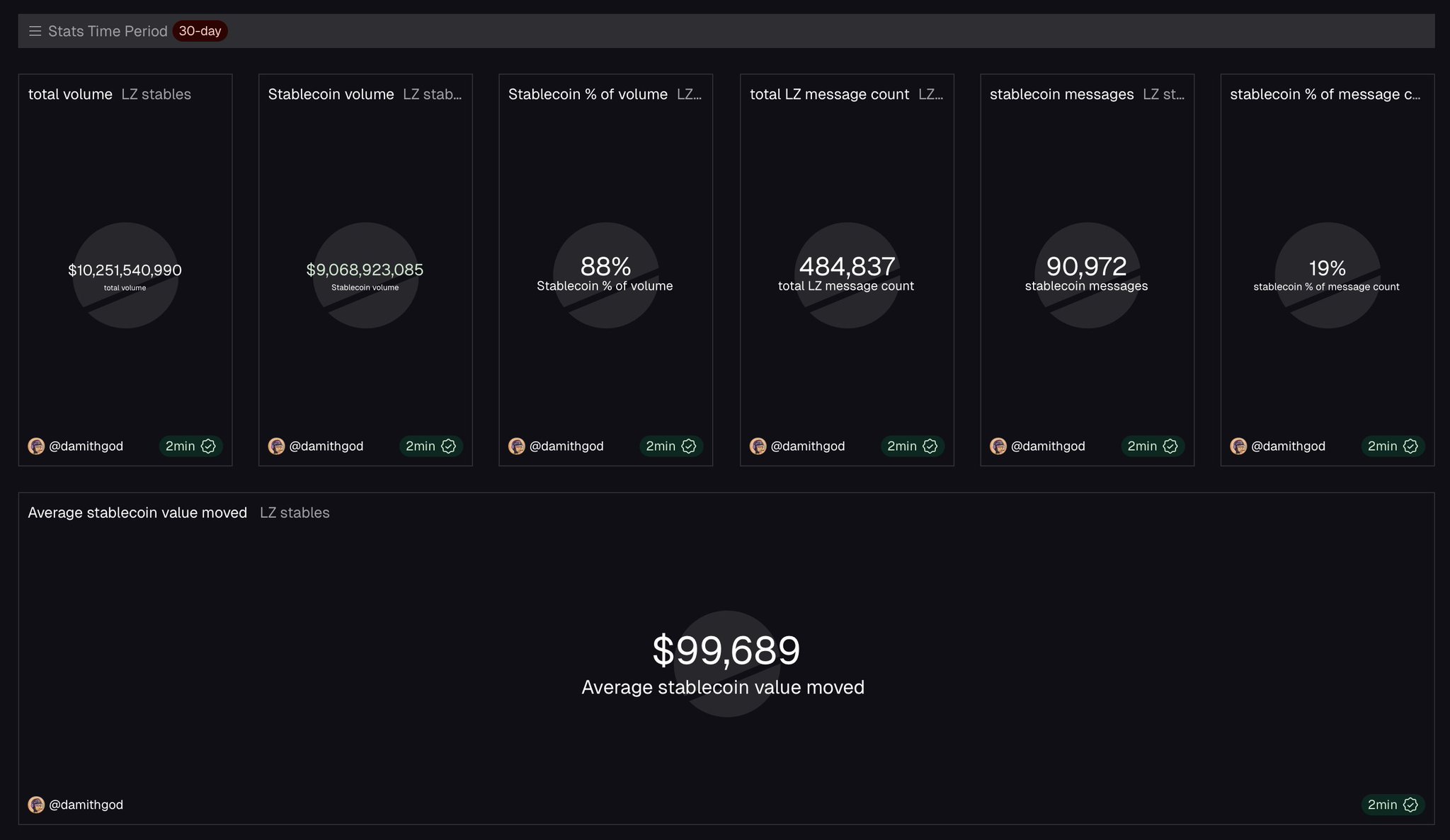The height and width of the screenshot is (840, 1450).
Task: Click the Stats Time Period label
Action: click(108, 31)
